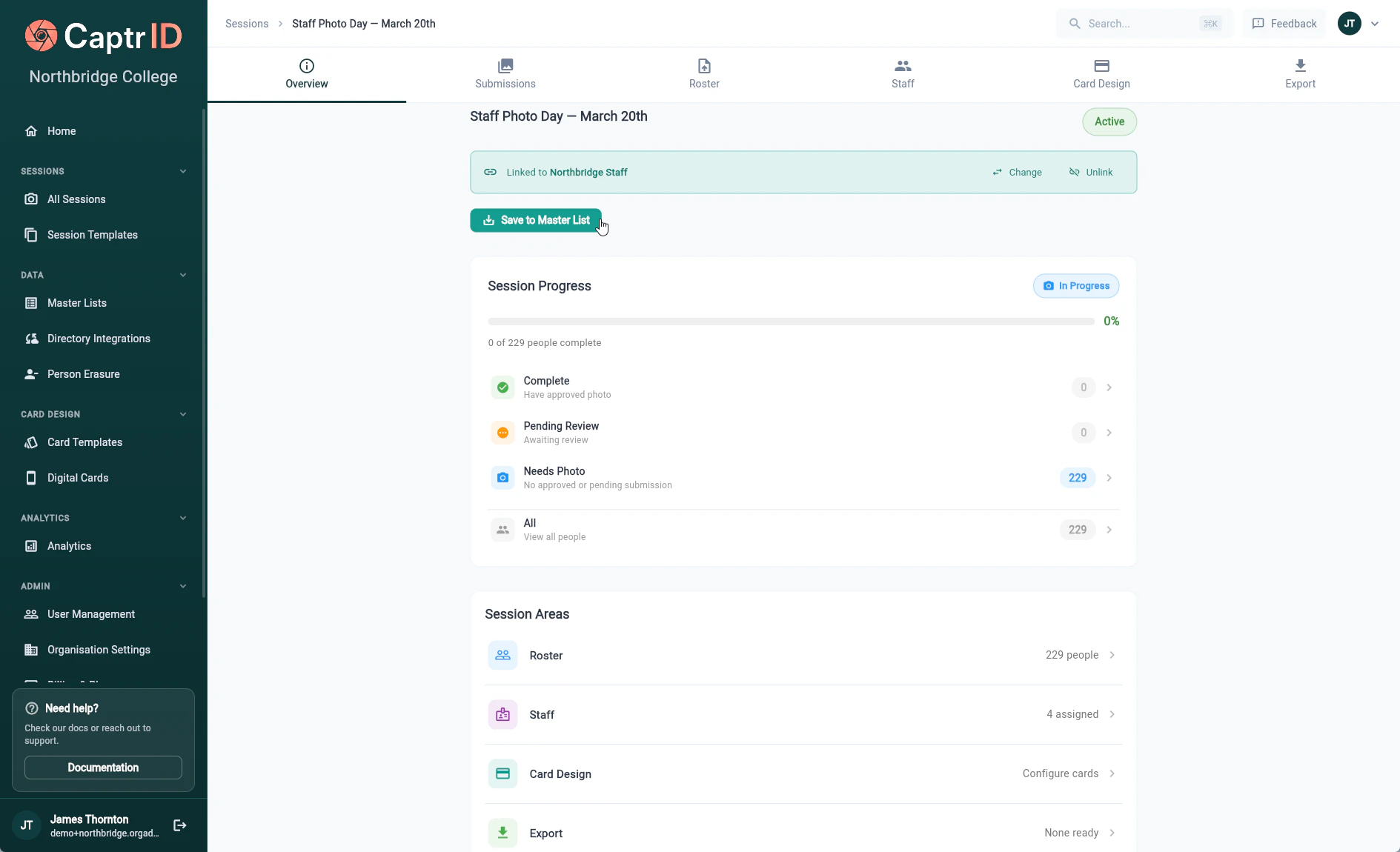Switch to the Submissions tab
Viewport: 1400px width, 852px height.
pos(505,75)
